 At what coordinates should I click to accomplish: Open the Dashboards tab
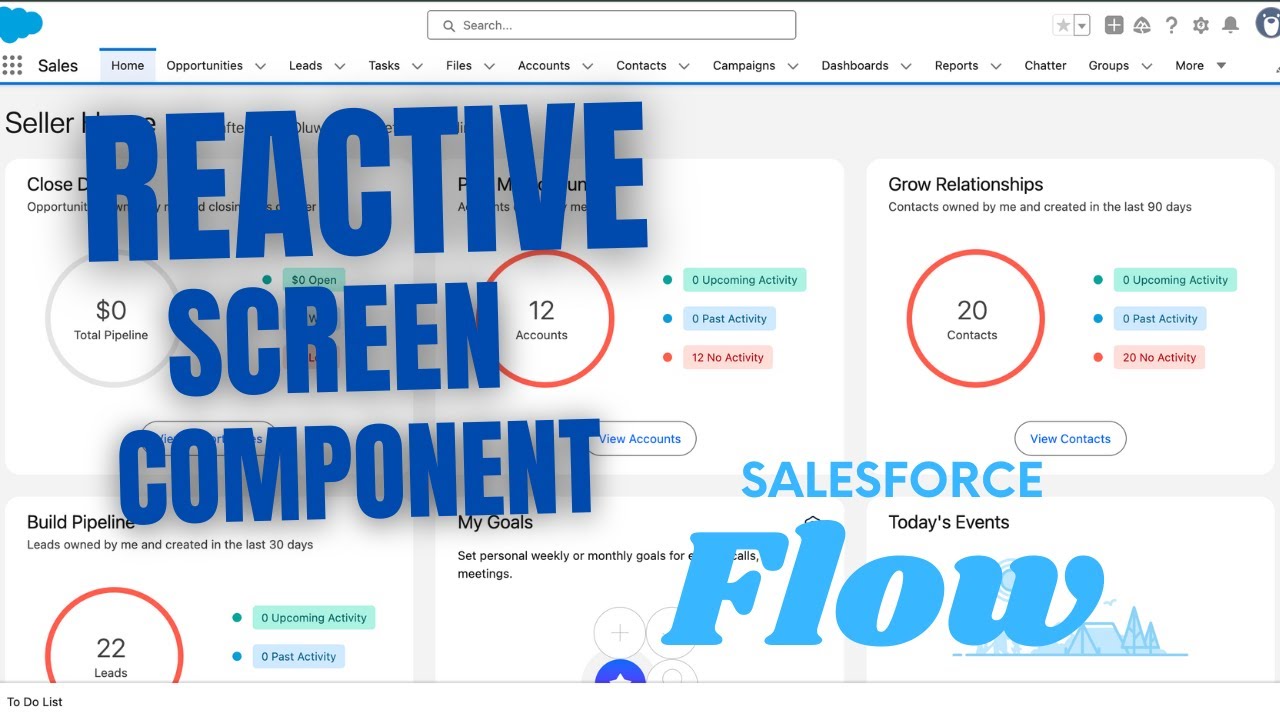tap(855, 66)
